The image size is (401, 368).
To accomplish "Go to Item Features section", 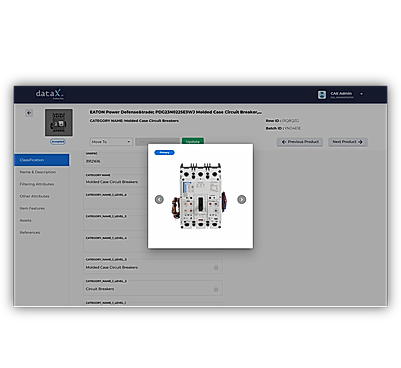I will pyautogui.click(x=32, y=208).
